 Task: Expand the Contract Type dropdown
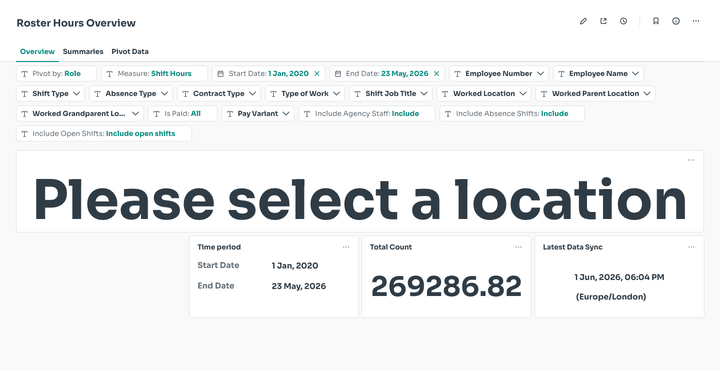(219, 94)
